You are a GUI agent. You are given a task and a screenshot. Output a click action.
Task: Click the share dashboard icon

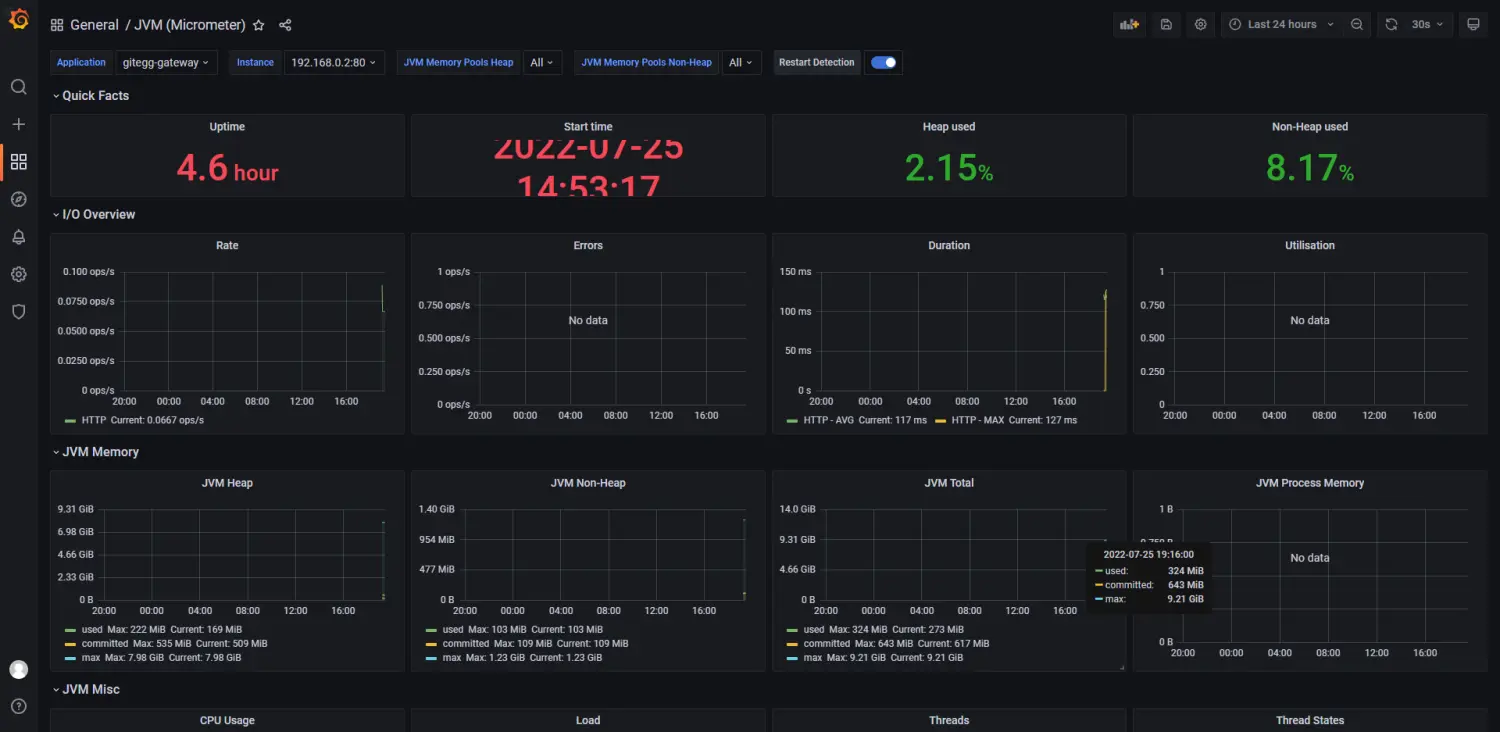click(x=285, y=25)
